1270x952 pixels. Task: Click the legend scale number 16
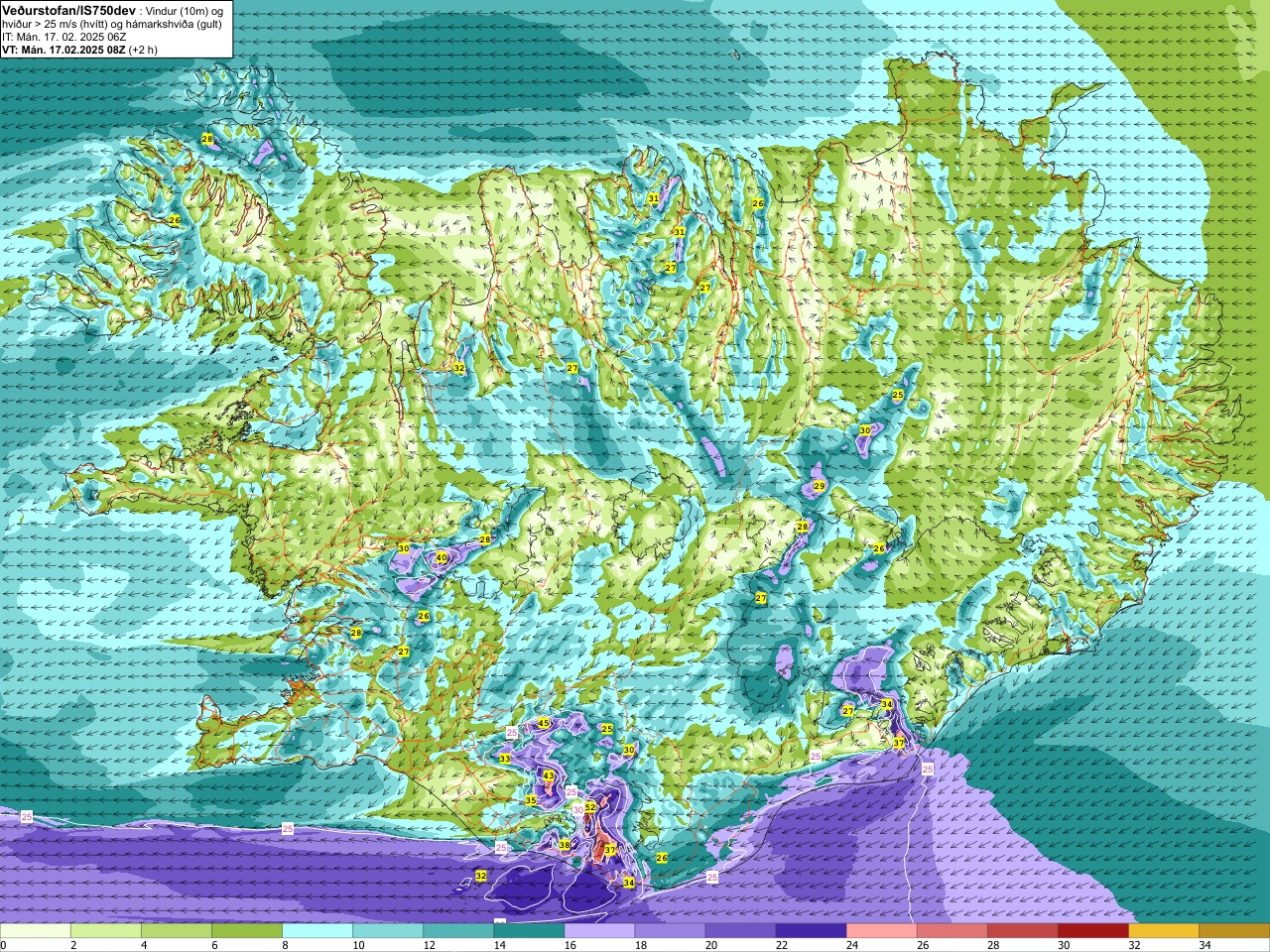[x=570, y=945]
